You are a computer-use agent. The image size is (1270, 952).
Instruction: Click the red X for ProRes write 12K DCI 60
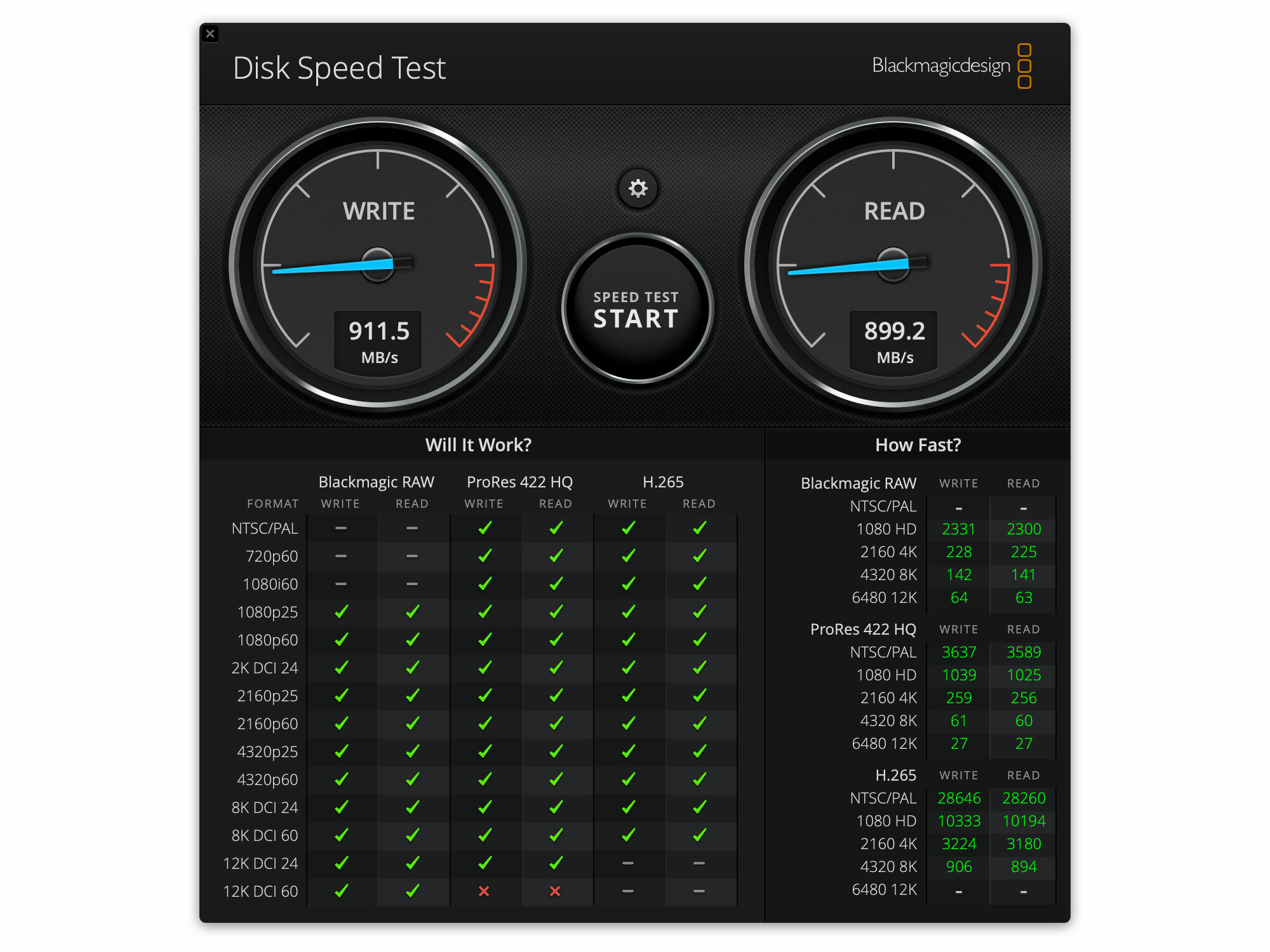point(484,891)
